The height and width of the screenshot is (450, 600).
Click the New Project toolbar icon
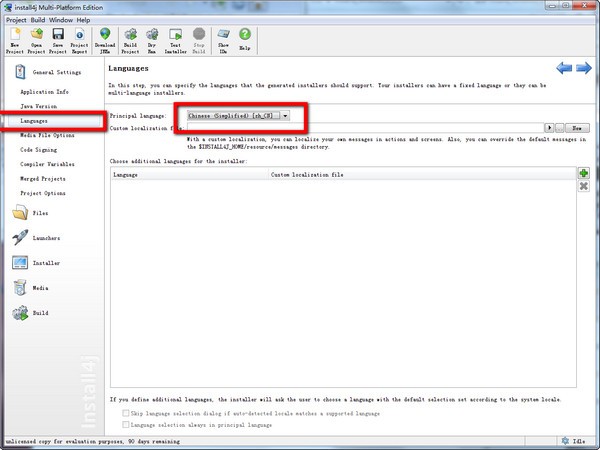(14, 38)
